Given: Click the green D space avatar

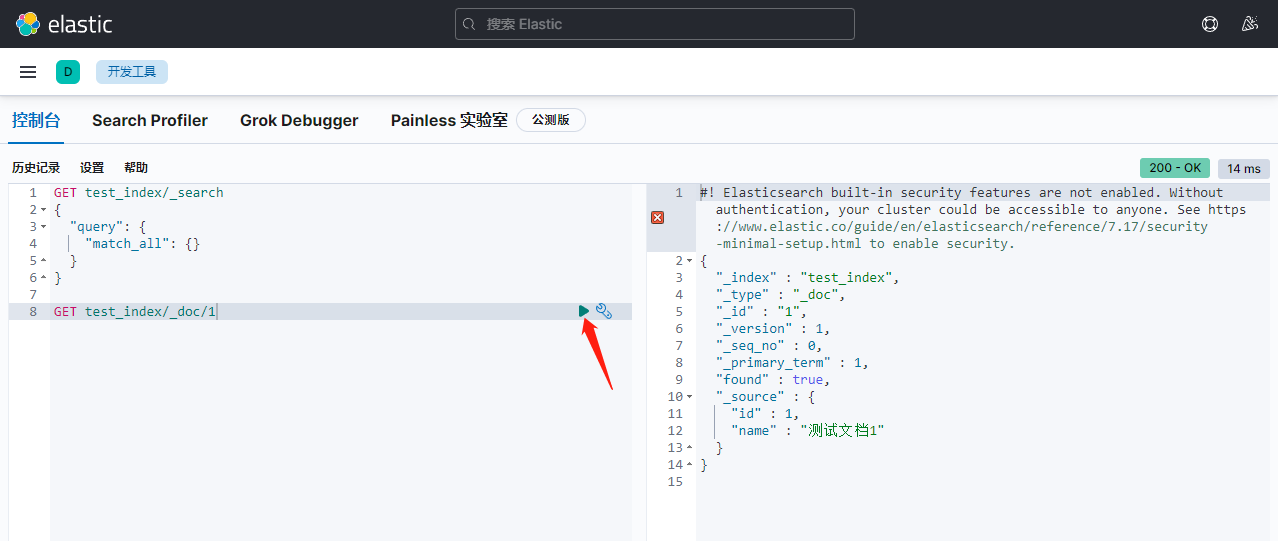Looking at the screenshot, I should (68, 72).
